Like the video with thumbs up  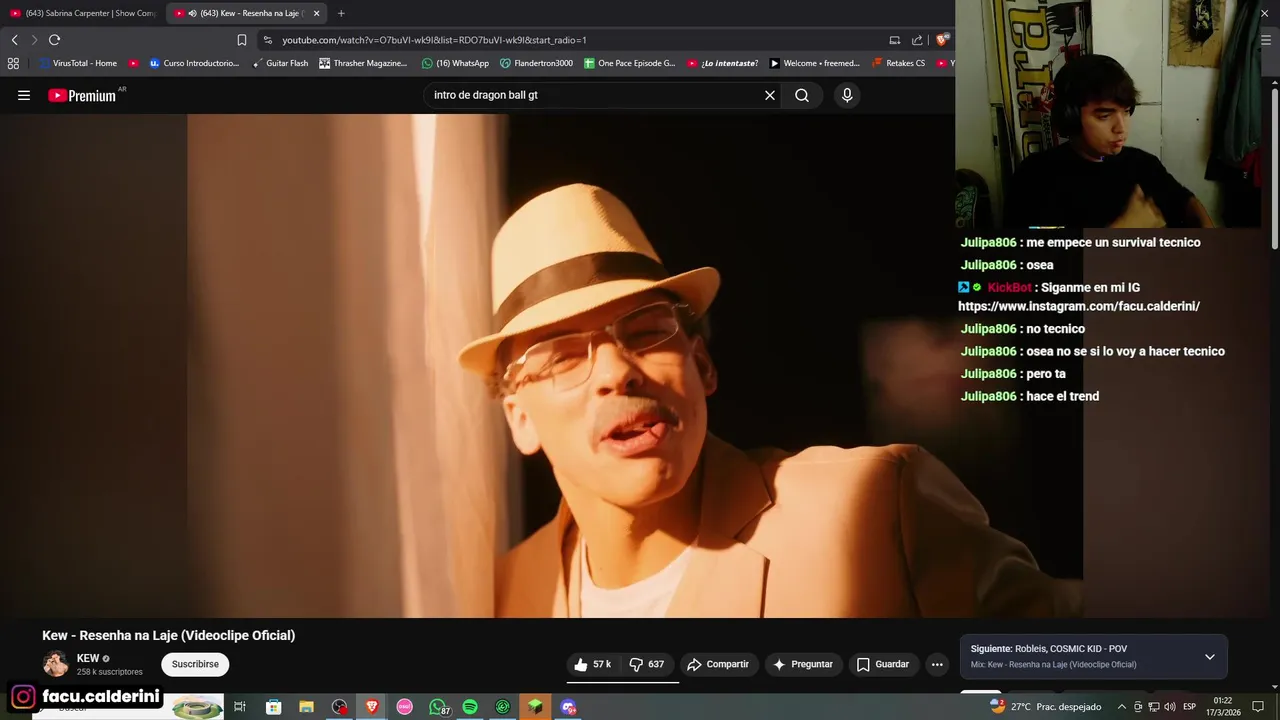[x=593, y=664]
